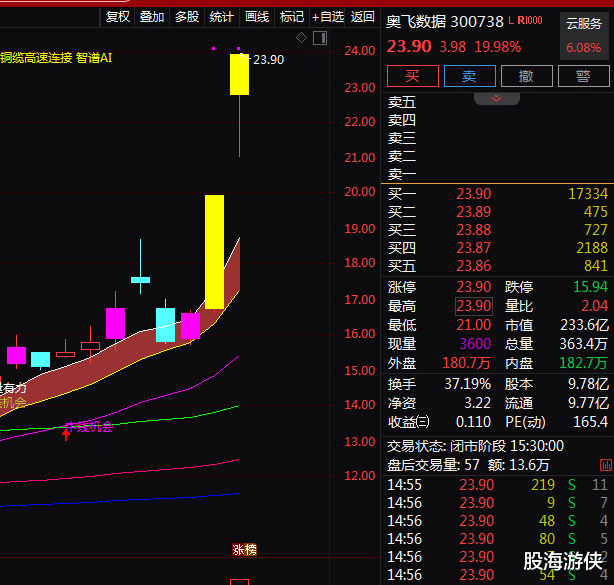This screenshot has height=585, width=614.
Task: Click the 换手 turnover 37.19%
Action: point(468,384)
